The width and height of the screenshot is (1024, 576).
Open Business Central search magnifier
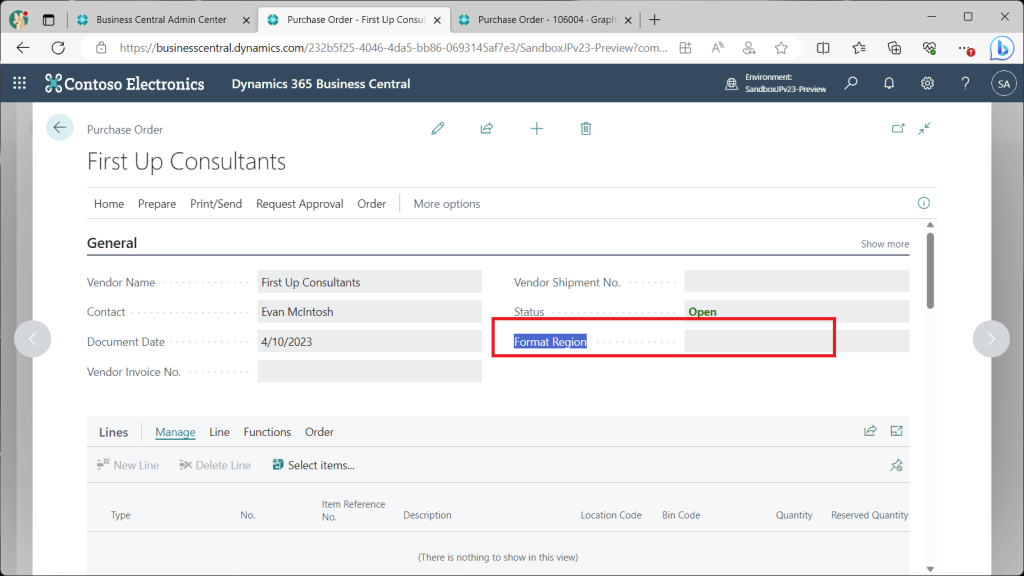tap(851, 83)
